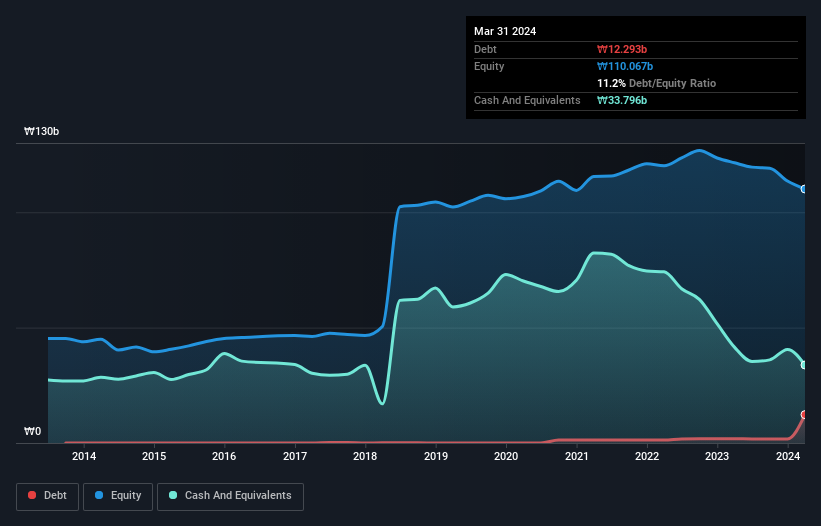Click the 2021 x-axis label
This screenshot has width=821, height=526.
pyautogui.click(x=576, y=456)
